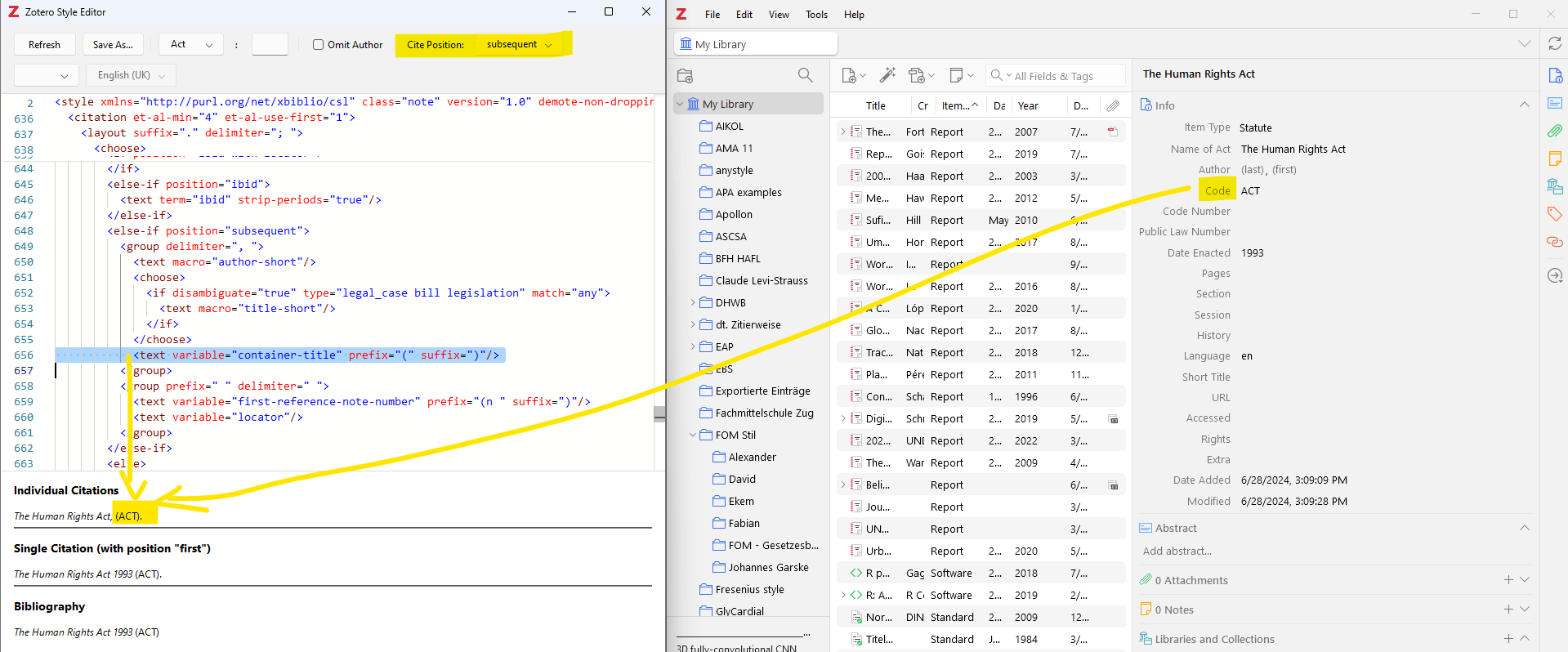Select the Fresenius style collection
This screenshot has height=652, width=1568.
tap(749, 589)
